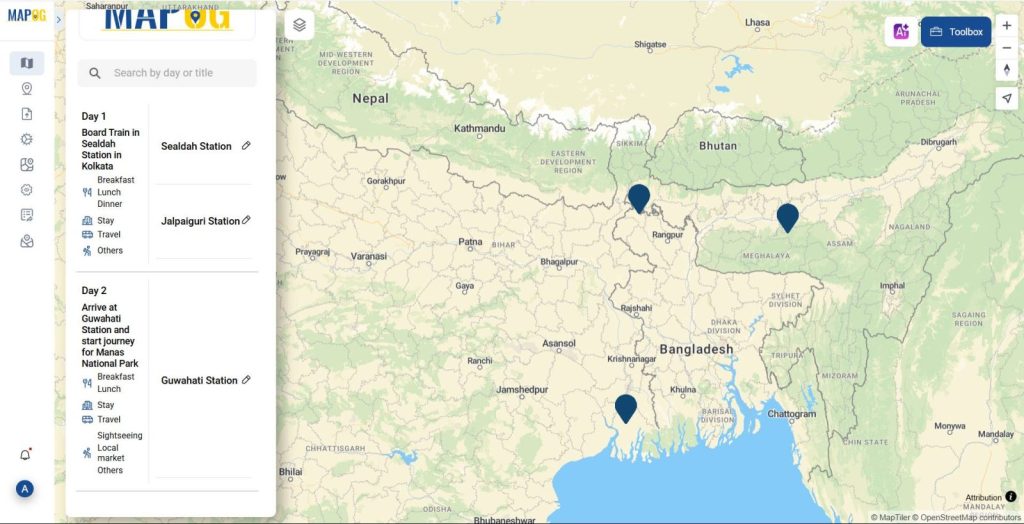1024x524 pixels.
Task: Open the Toolbox
Action: [x=956, y=31]
